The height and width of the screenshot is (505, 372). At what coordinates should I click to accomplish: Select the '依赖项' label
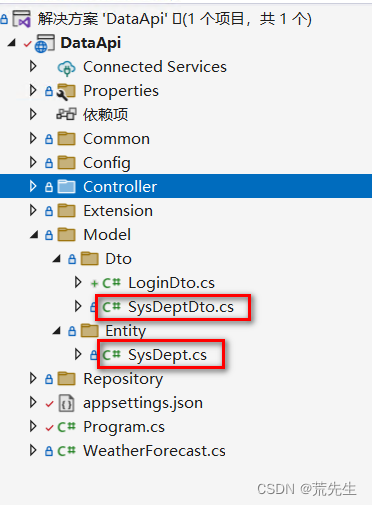tap(106, 115)
